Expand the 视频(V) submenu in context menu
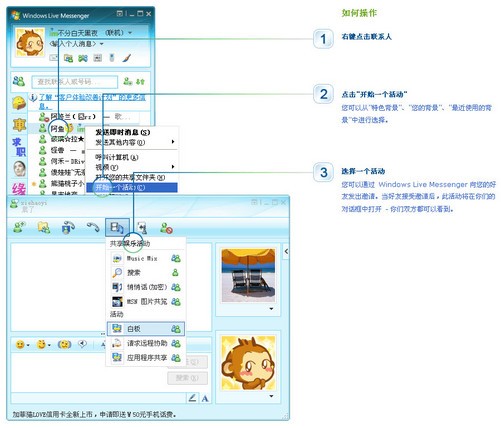 [132, 167]
